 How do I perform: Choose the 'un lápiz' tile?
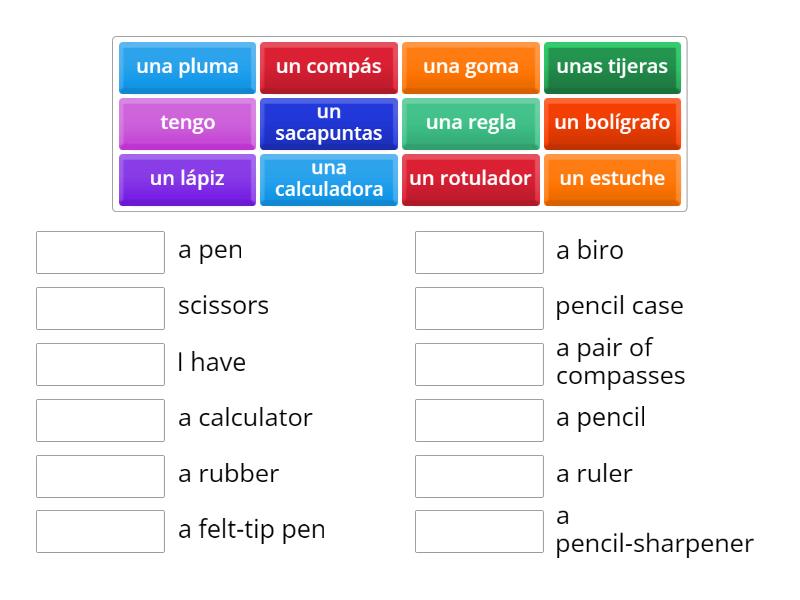tap(186, 179)
